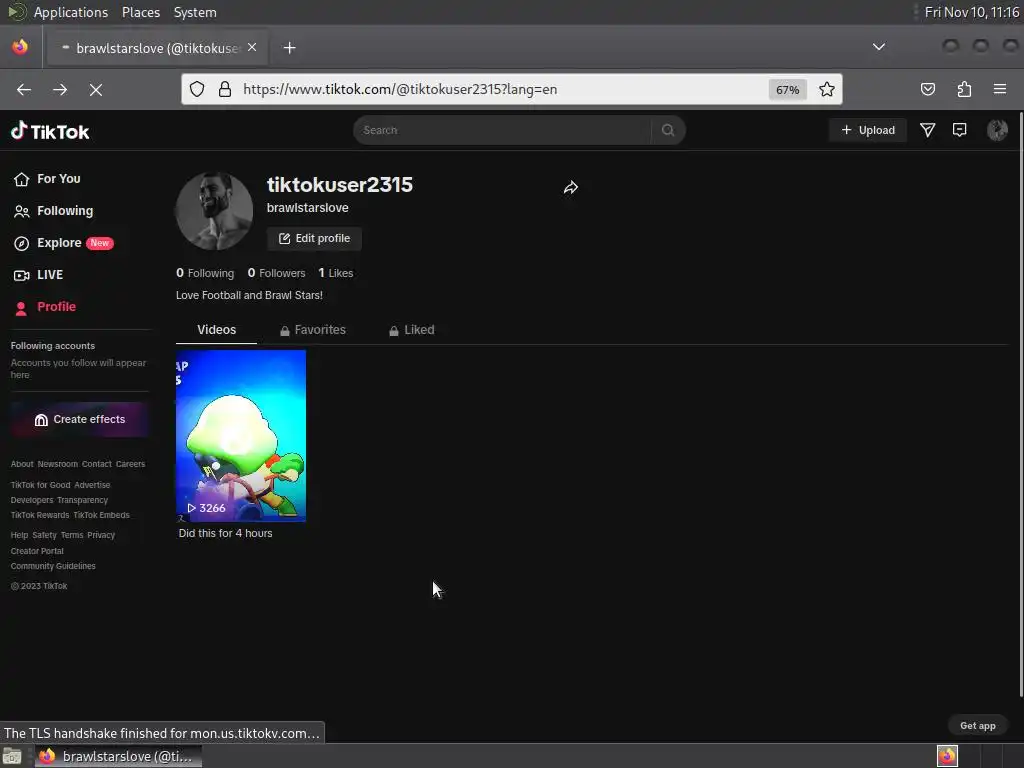Open the TikTok for Good link
The height and width of the screenshot is (768, 1024).
point(40,485)
